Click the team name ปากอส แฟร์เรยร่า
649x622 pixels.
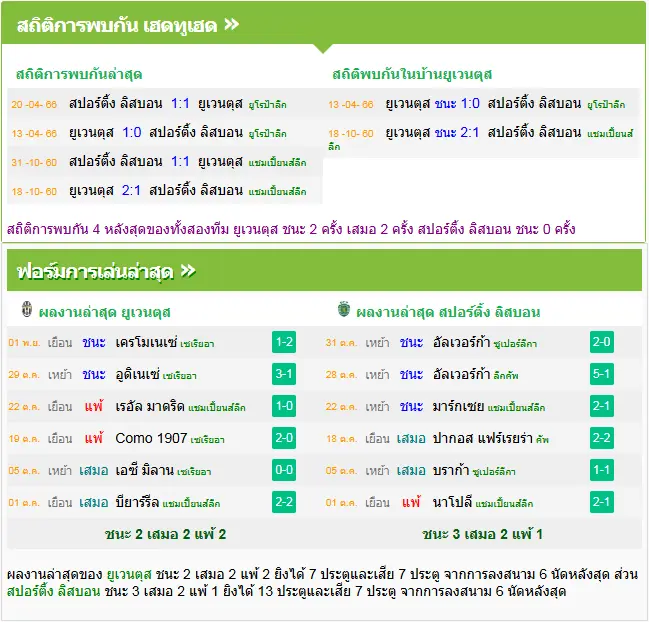coord(483,438)
